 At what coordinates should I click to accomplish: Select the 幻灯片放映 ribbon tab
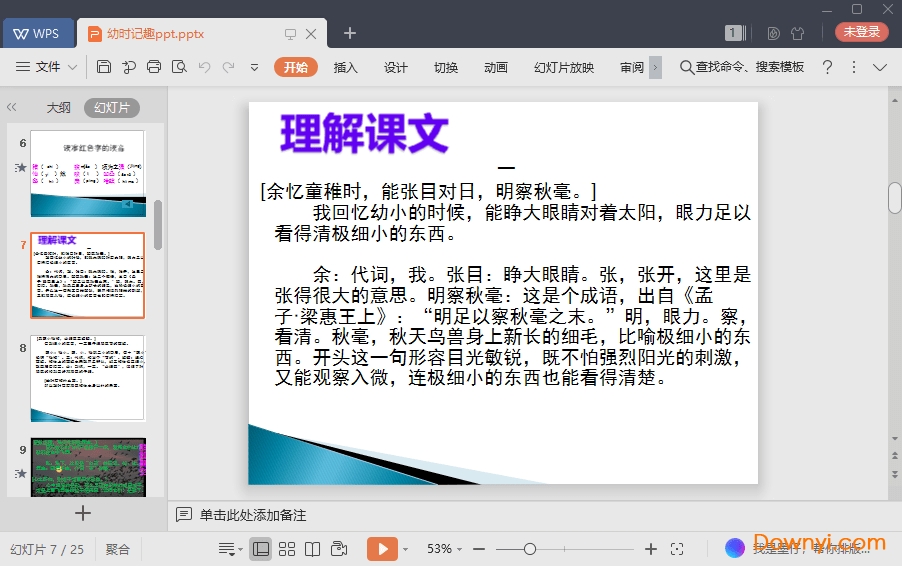tap(563, 67)
